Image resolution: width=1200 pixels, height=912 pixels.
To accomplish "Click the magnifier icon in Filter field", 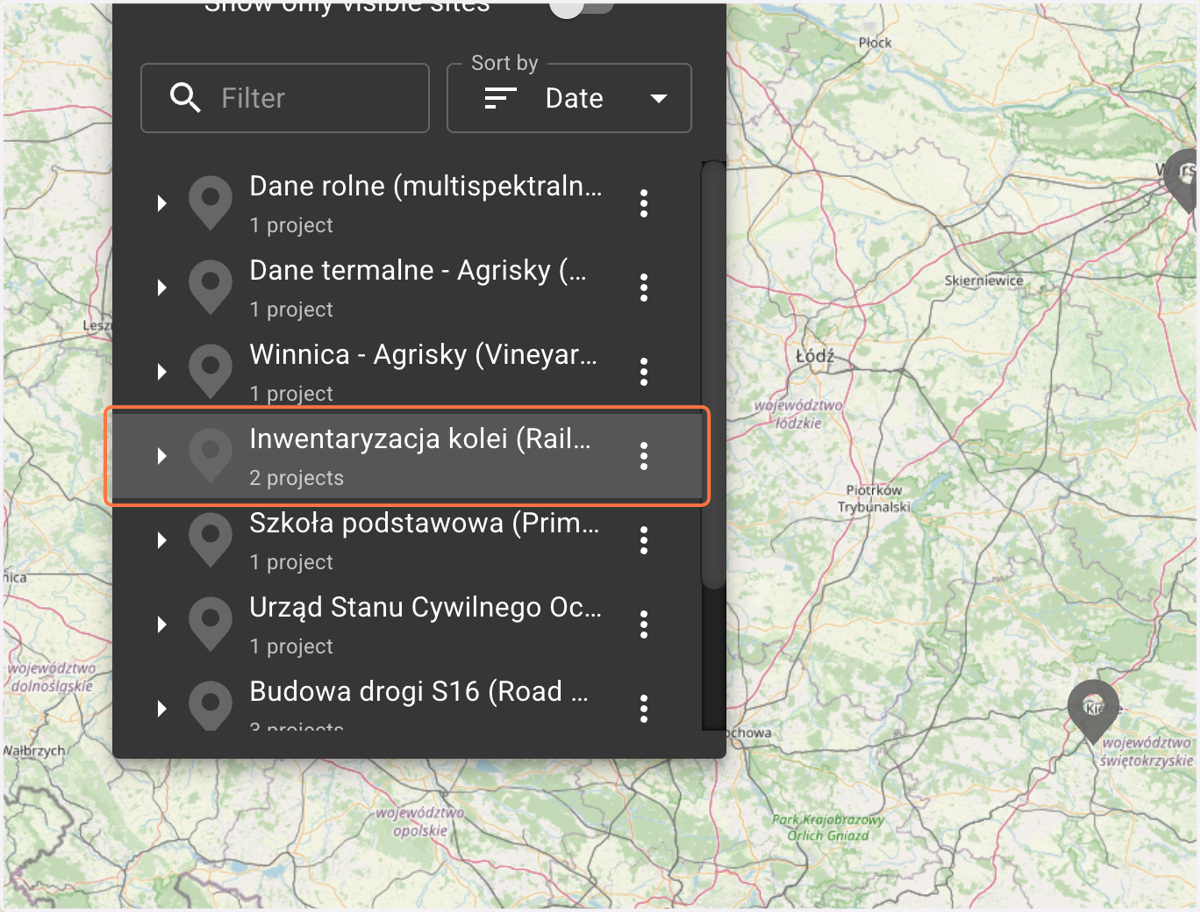I will (x=186, y=98).
